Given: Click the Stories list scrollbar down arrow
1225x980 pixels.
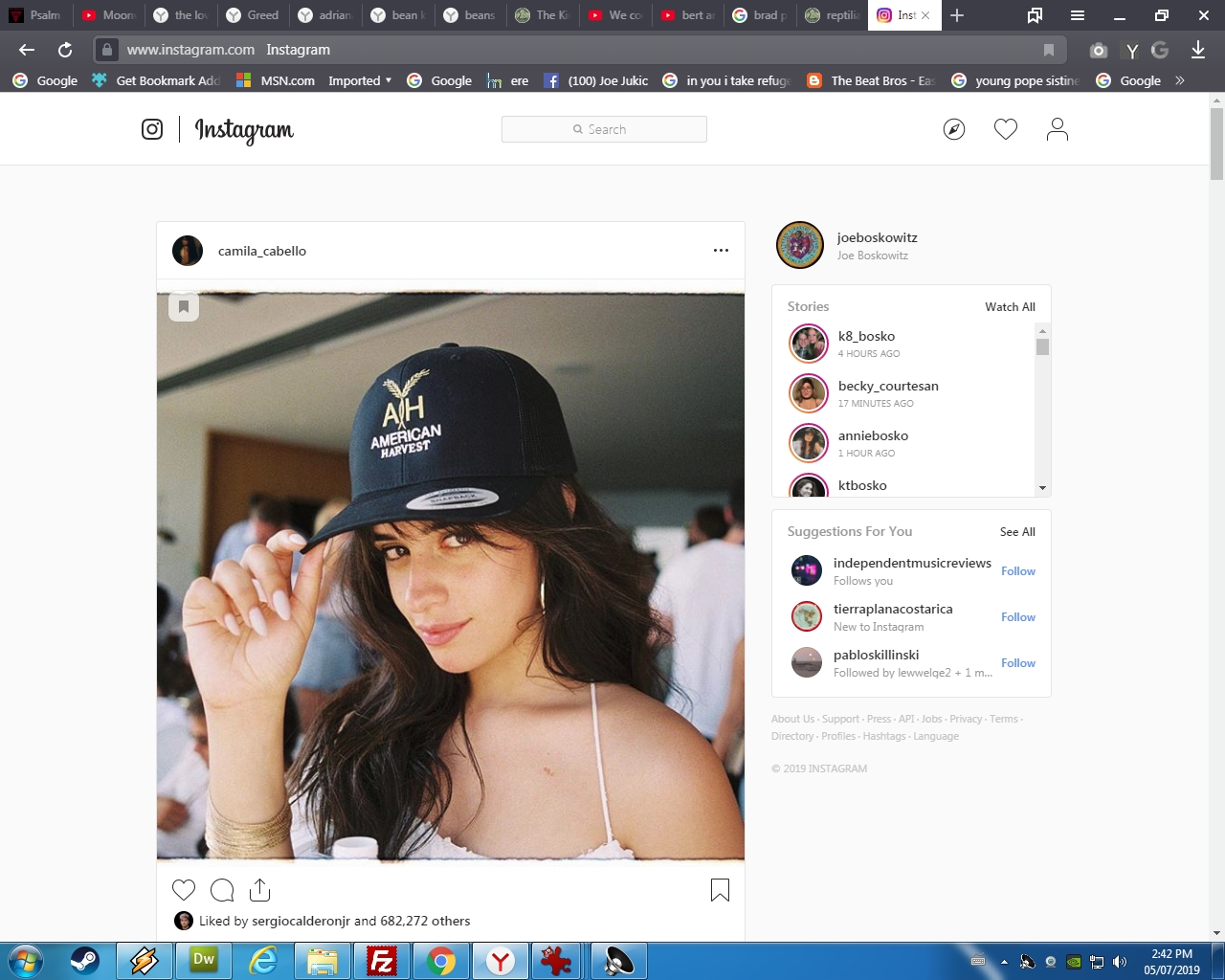Looking at the screenshot, I should pyautogui.click(x=1042, y=488).
